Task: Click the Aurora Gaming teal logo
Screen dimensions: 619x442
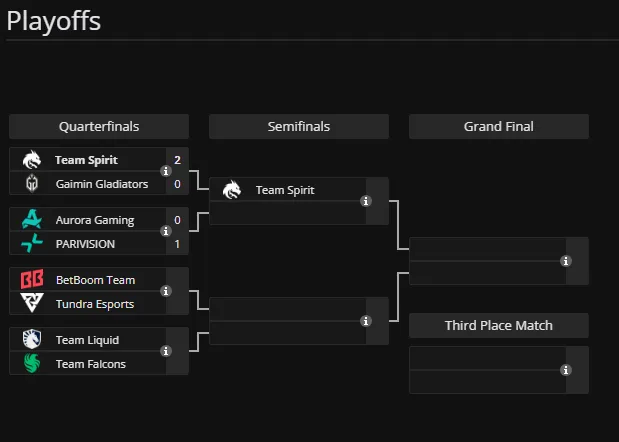Action: 32,219
